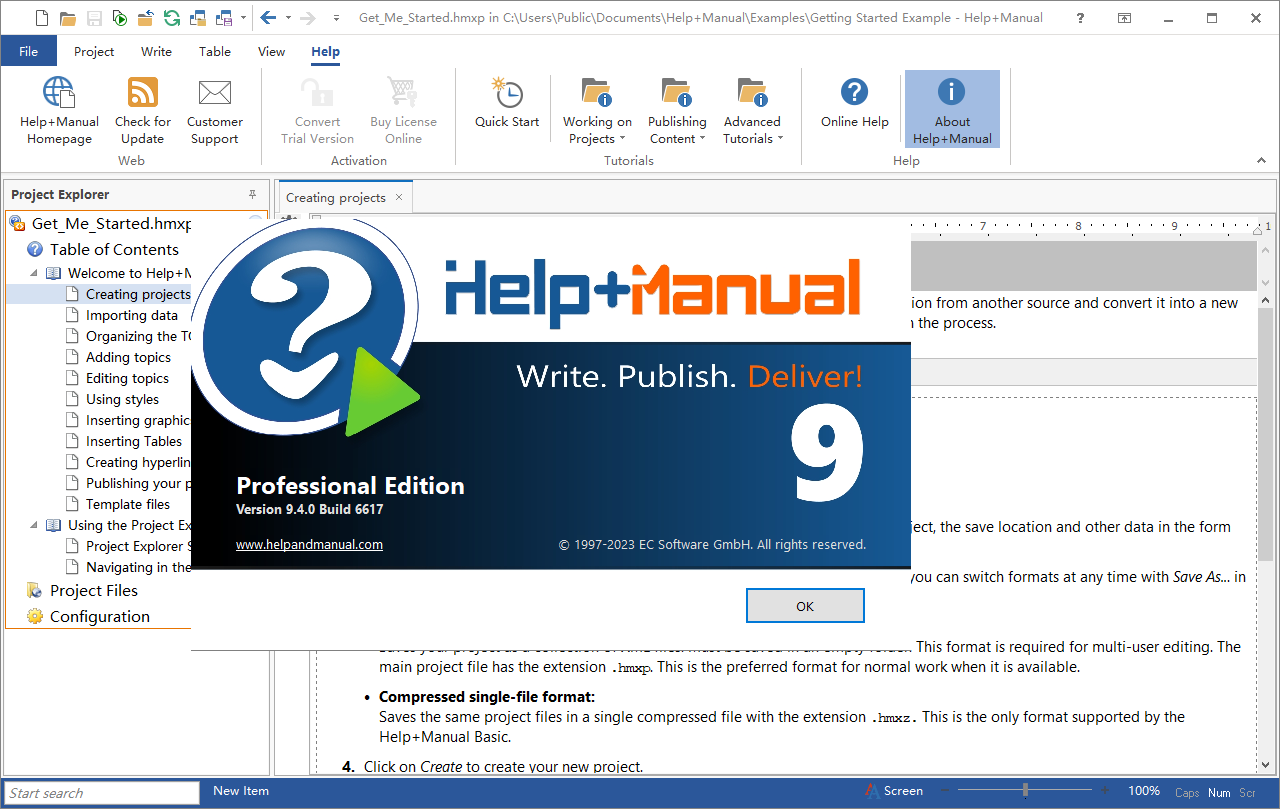Viewport: 1280px width, 809px height.
Task: Click the Publish (green play page) icon
Action: tap(119, 18)
